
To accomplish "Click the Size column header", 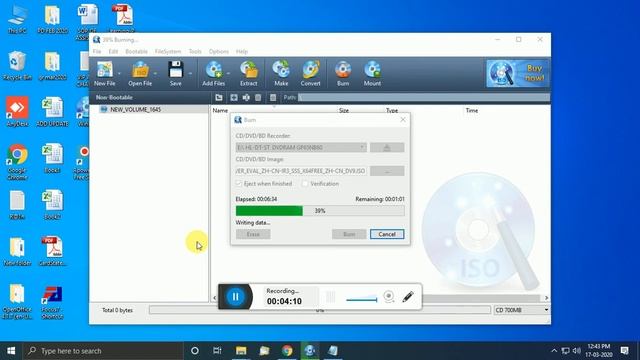I will [344, 110].
